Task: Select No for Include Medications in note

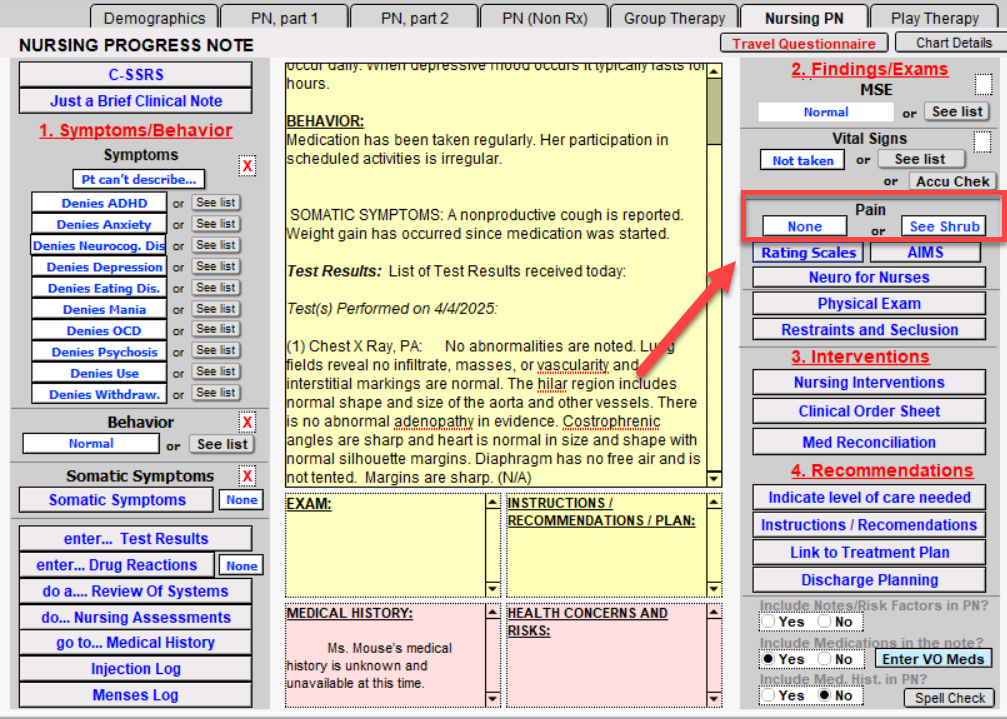Action: click(824, 659)
